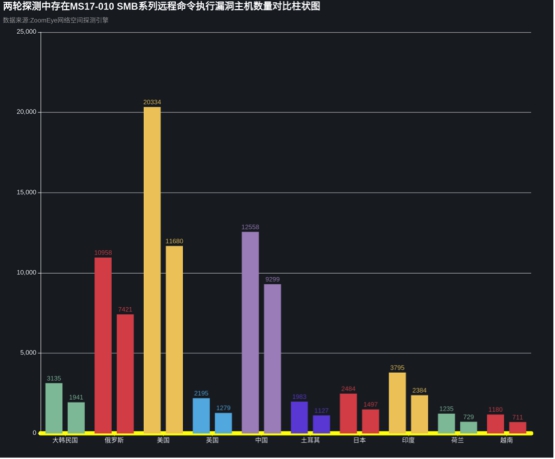This screenshot has height=459, width=555.
Task: Click the 大韩民国 x-axis label
Action: pos(65,440)
